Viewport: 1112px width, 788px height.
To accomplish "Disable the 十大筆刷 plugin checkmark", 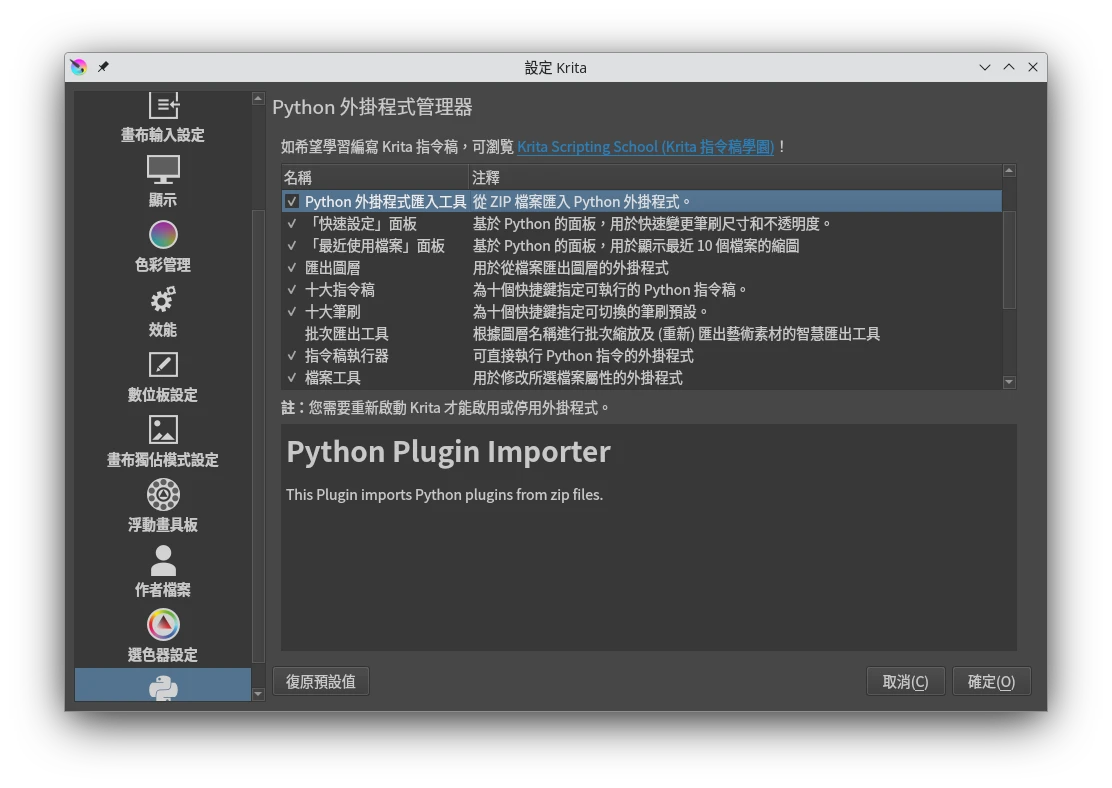I will (x=292, y=312).
